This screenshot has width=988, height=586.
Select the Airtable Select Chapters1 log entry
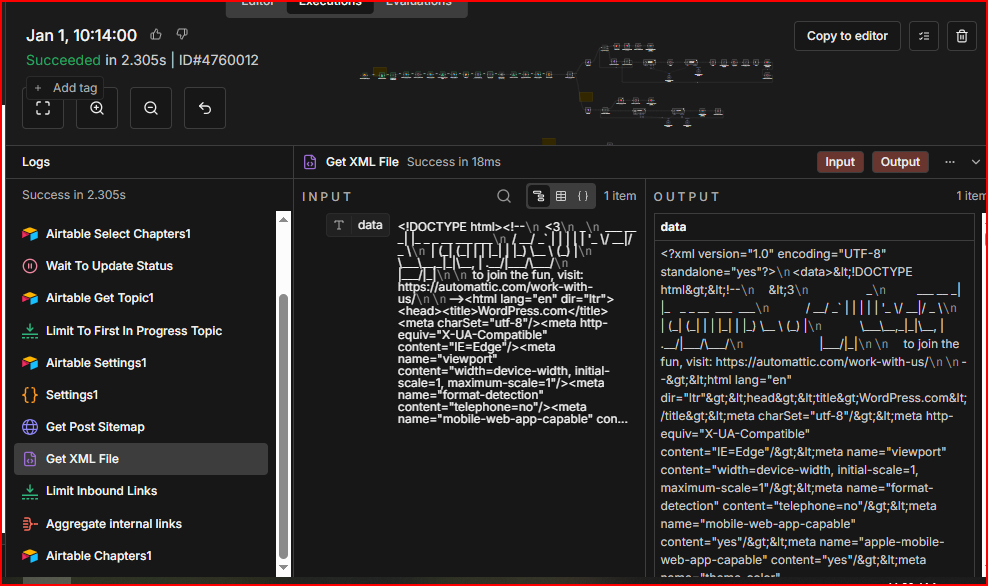point(141,234)
